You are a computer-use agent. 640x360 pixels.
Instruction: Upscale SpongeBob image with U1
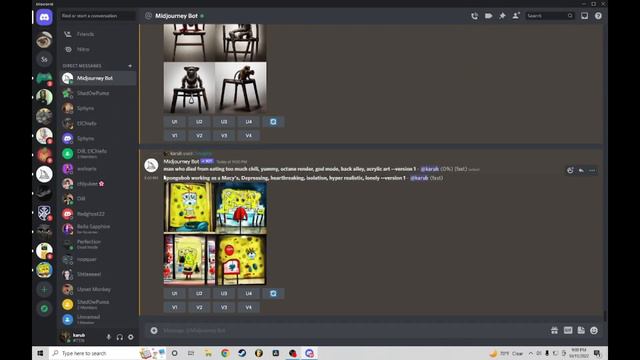(x=174, y=293)
